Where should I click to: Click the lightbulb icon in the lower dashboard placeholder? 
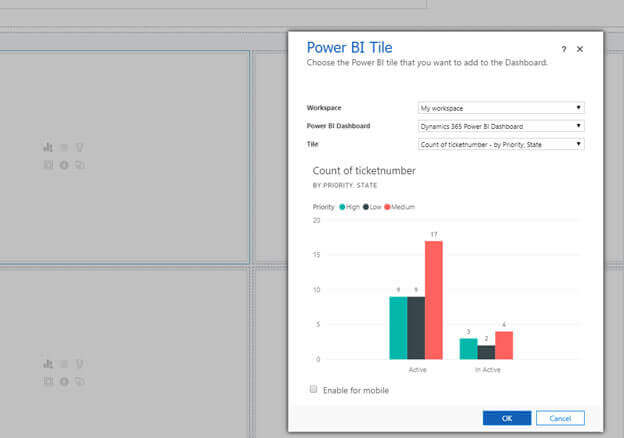[80, 364]
